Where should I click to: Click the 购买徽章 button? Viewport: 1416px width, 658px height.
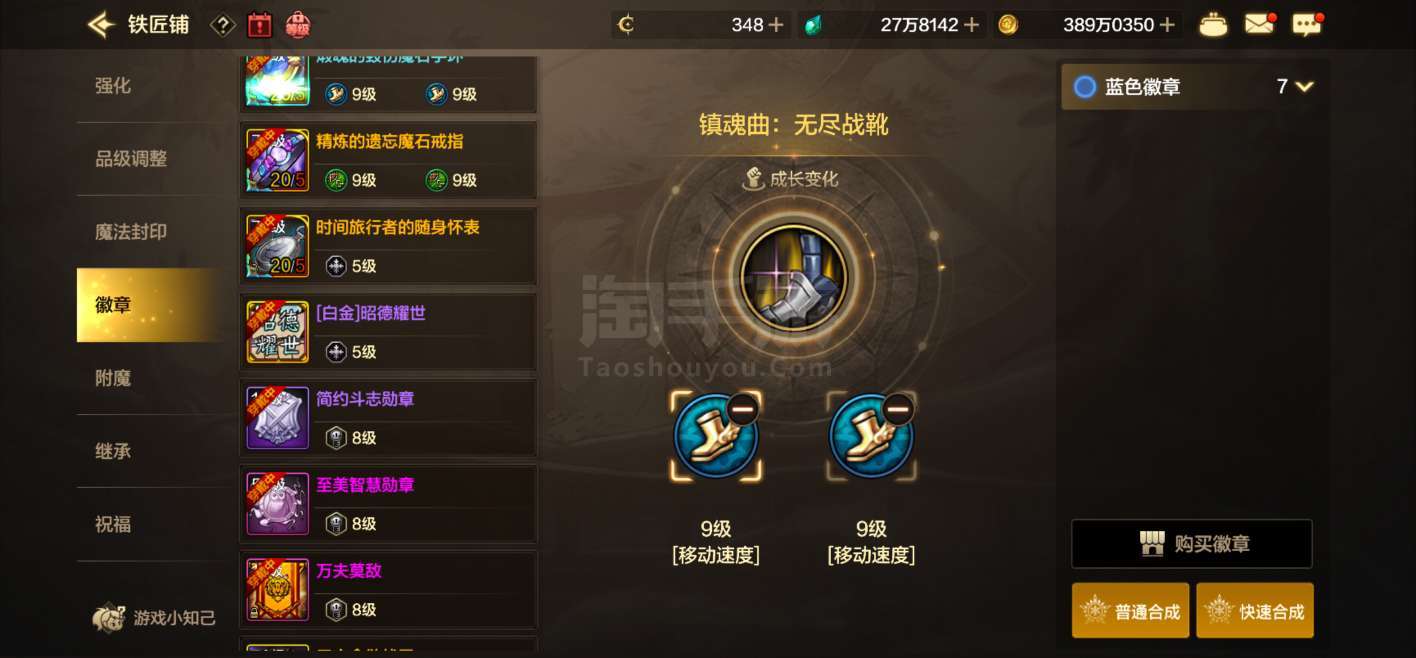coord(1192,544)
